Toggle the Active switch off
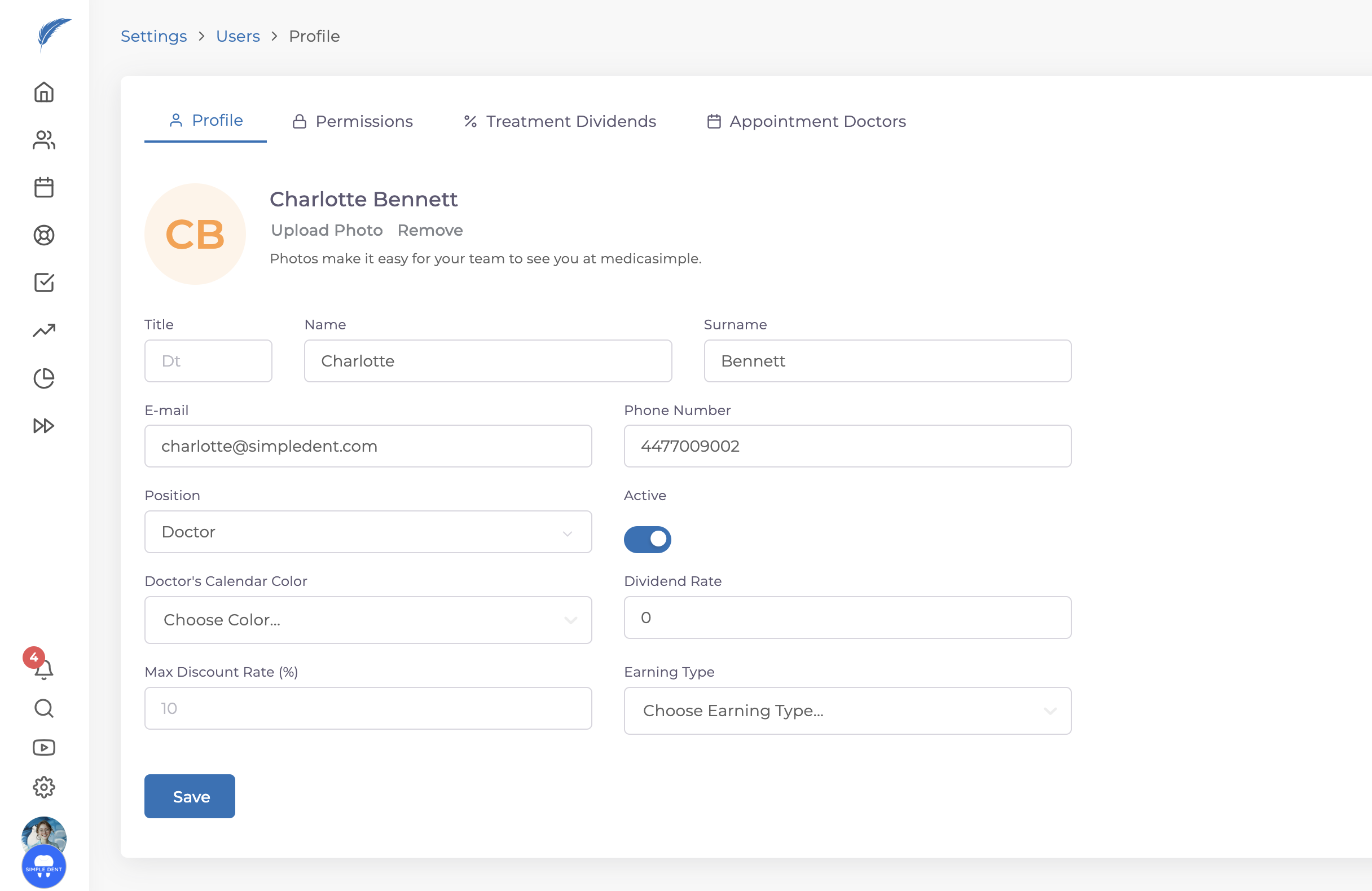 click(647, 539)
